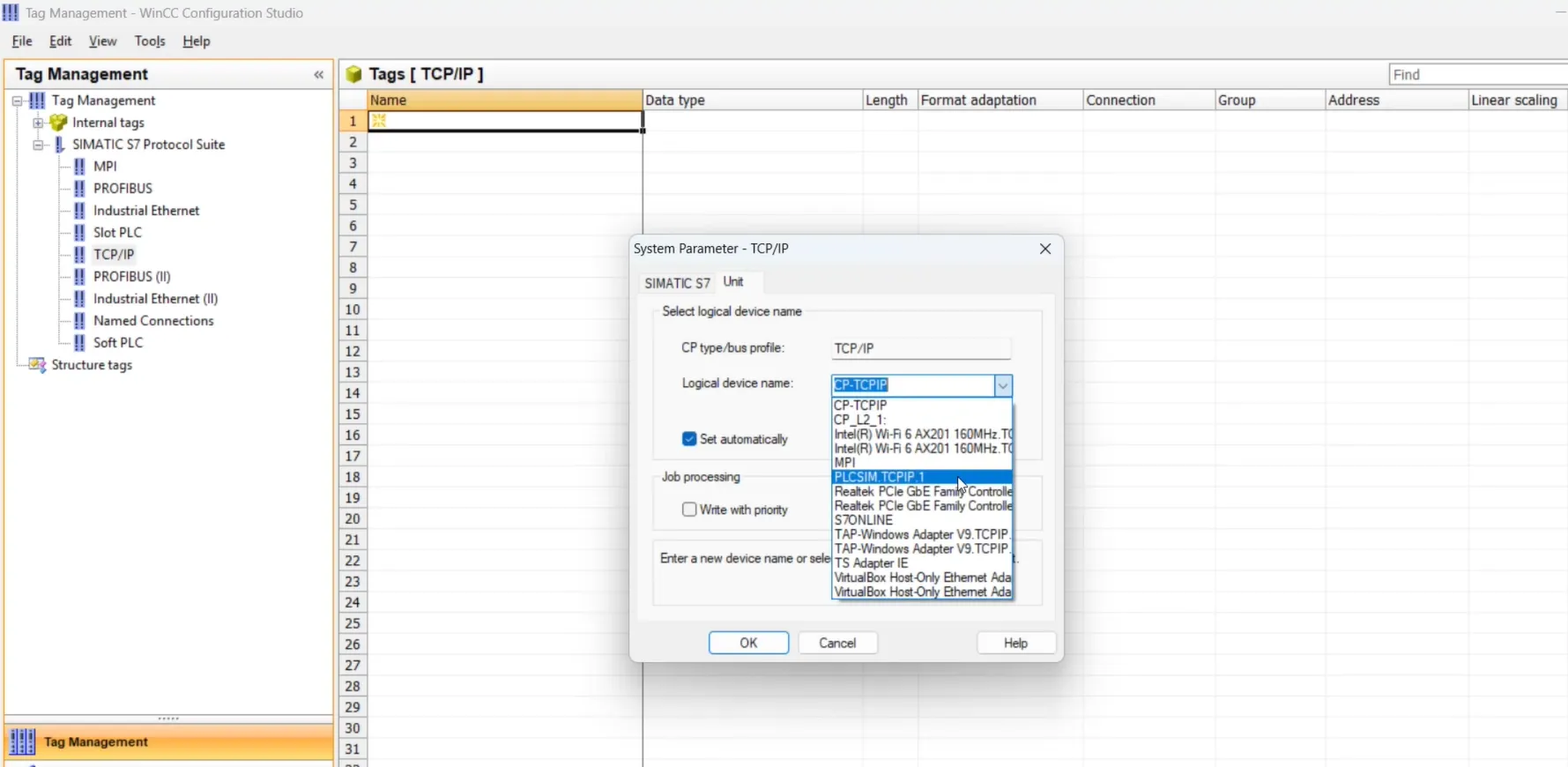Select row header number 12
The width and height of the screenshot is (1568, 767).
coord(353,351)
